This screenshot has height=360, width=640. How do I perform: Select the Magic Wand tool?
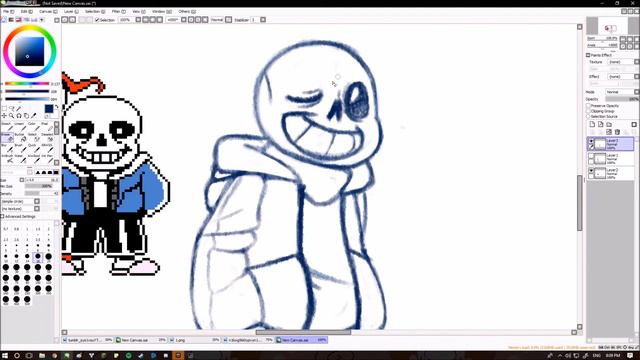pos(19,109)
